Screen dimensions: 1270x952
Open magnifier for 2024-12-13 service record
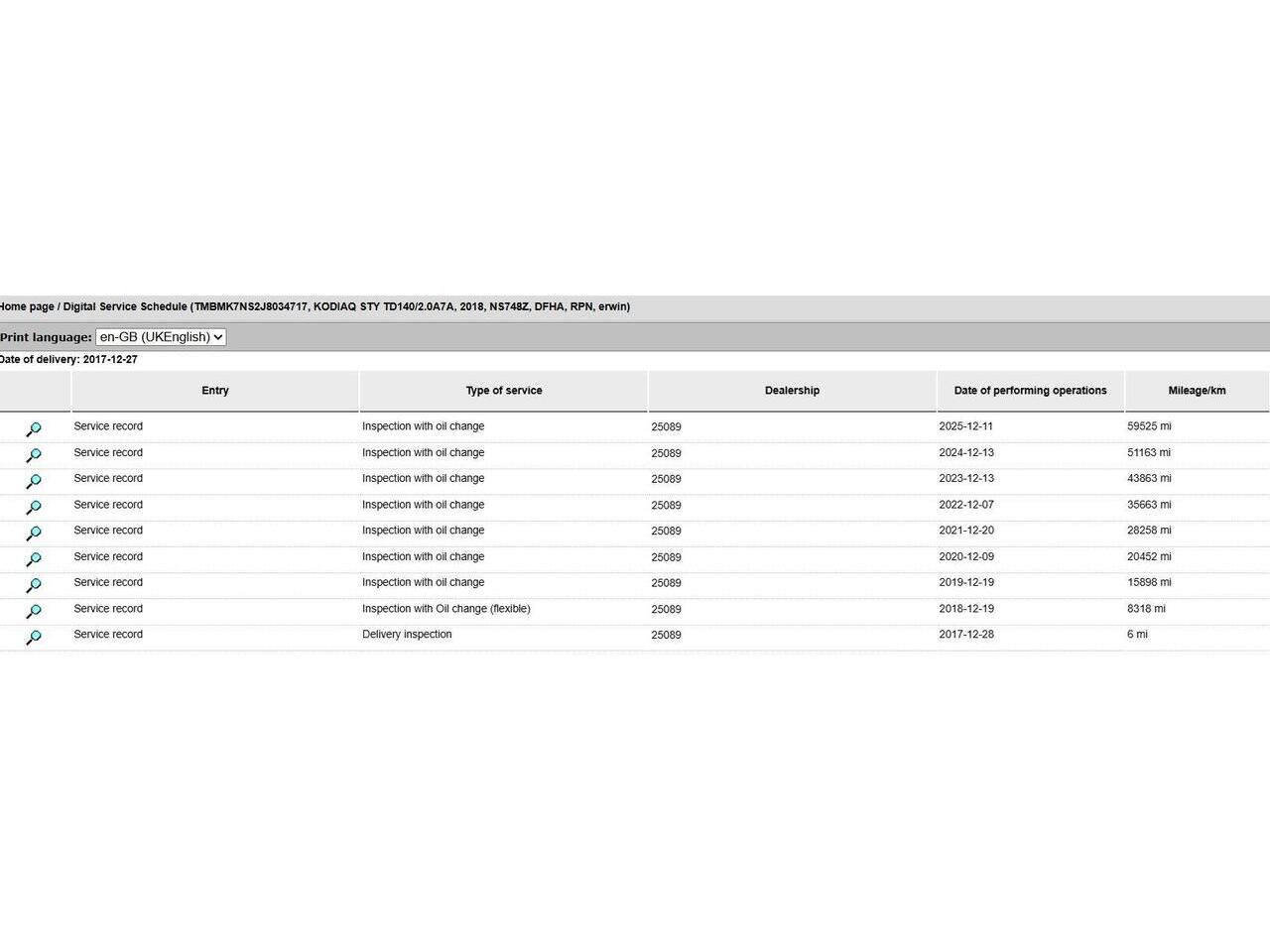(x=34, y=455)
